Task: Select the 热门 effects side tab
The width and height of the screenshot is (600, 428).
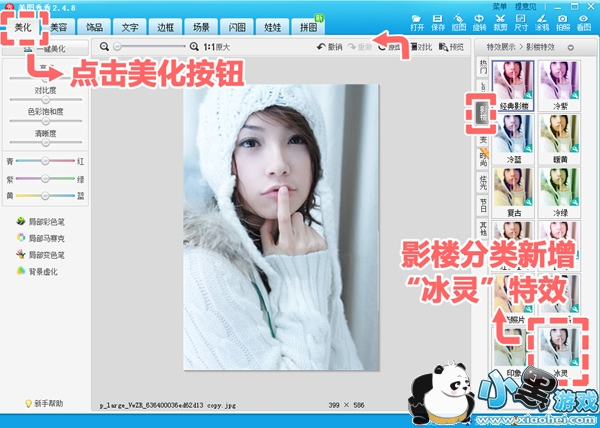Action: coord(483,67)
